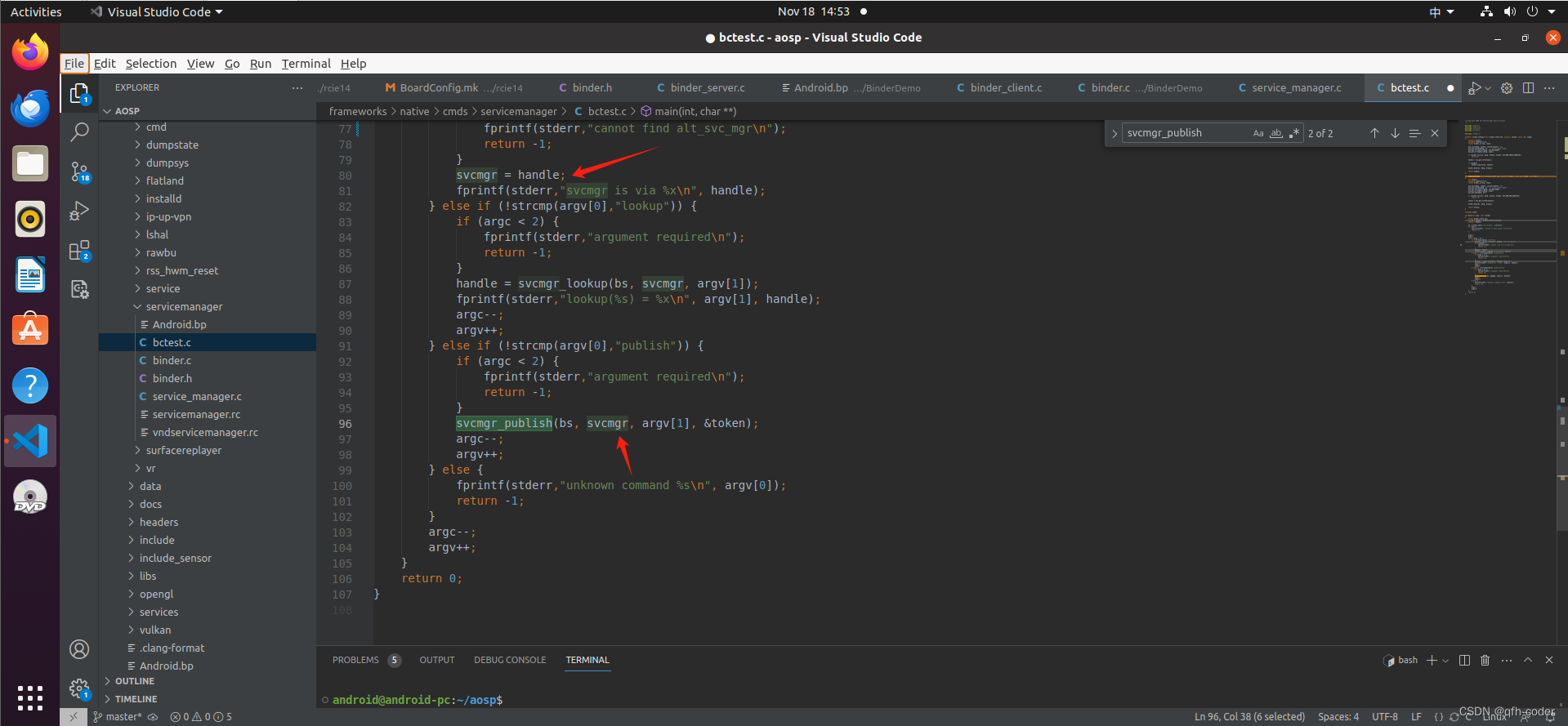Viewport: 1568px width, 726px height.
Task: Go to previous match in find widget
Action: (x=1374, y=133)
